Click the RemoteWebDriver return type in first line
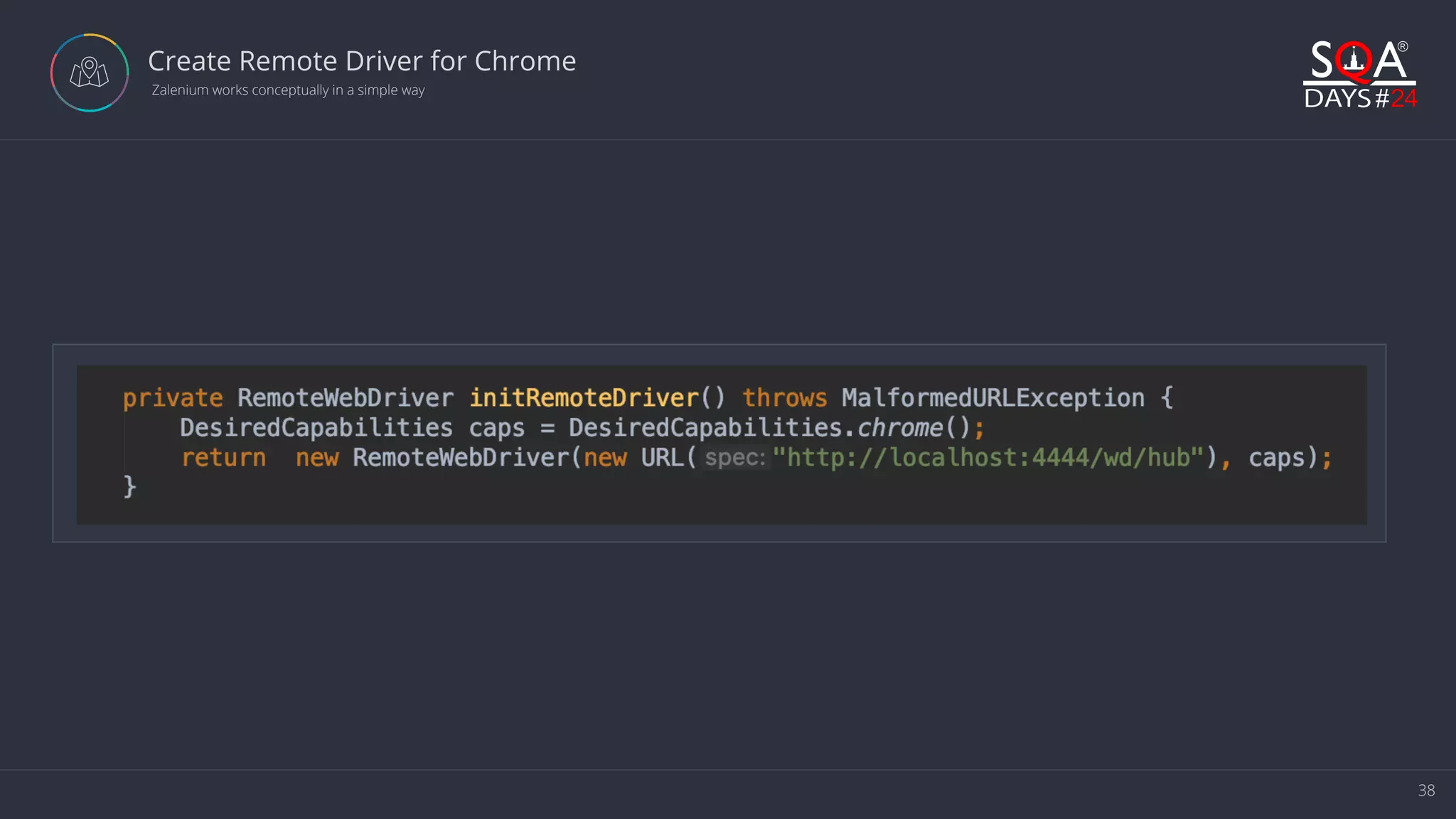 (x=345, y=397)
